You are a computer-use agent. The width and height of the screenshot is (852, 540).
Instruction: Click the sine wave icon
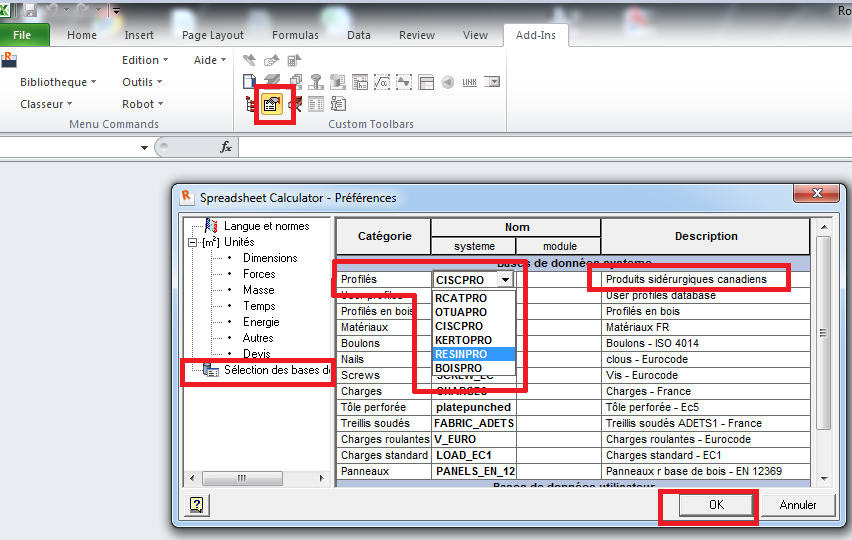(404, 82)
